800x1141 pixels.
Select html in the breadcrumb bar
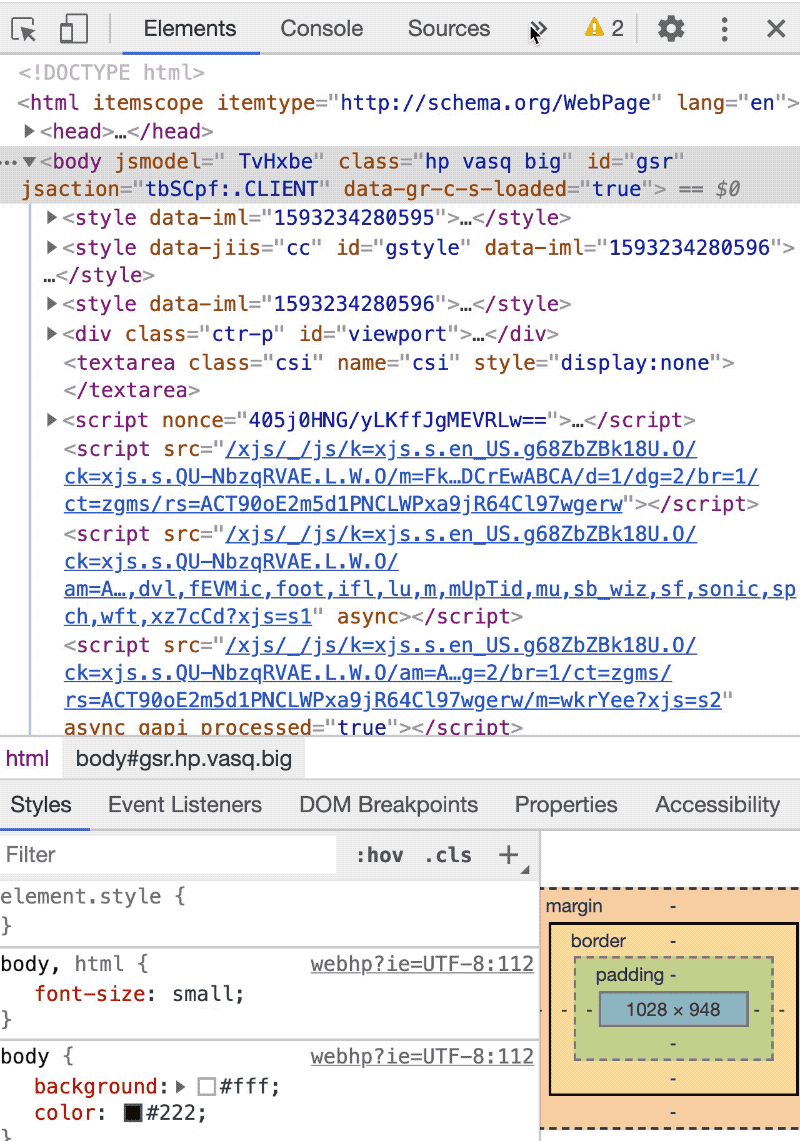tap(27, 759)
